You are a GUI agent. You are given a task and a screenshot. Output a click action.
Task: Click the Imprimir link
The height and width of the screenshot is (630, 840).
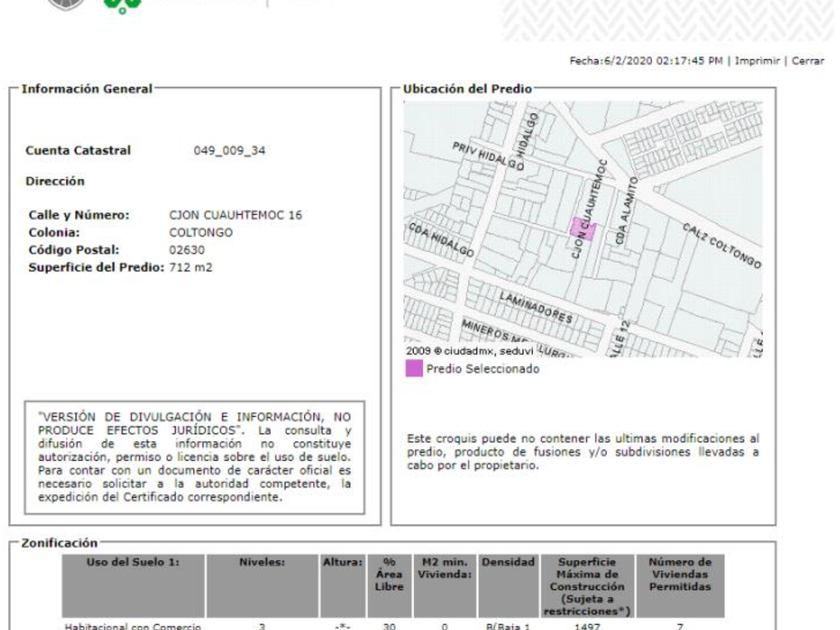(757, 61)
